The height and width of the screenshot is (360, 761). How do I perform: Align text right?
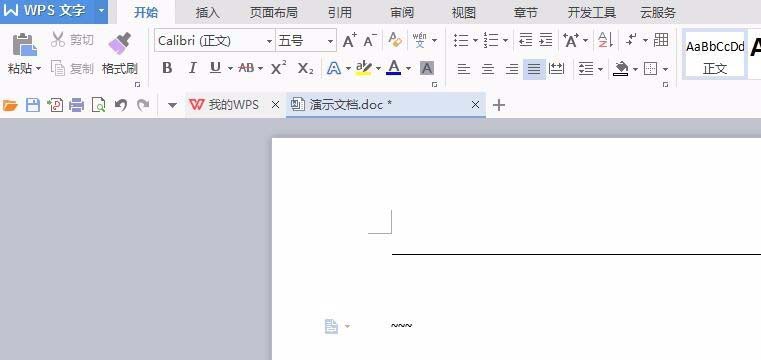512,69
